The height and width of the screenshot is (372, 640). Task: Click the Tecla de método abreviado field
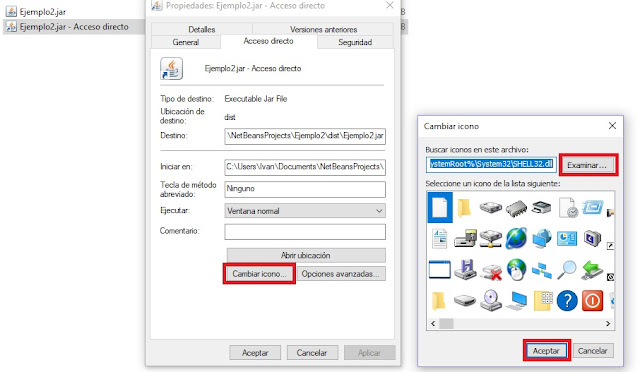[305, 189]
